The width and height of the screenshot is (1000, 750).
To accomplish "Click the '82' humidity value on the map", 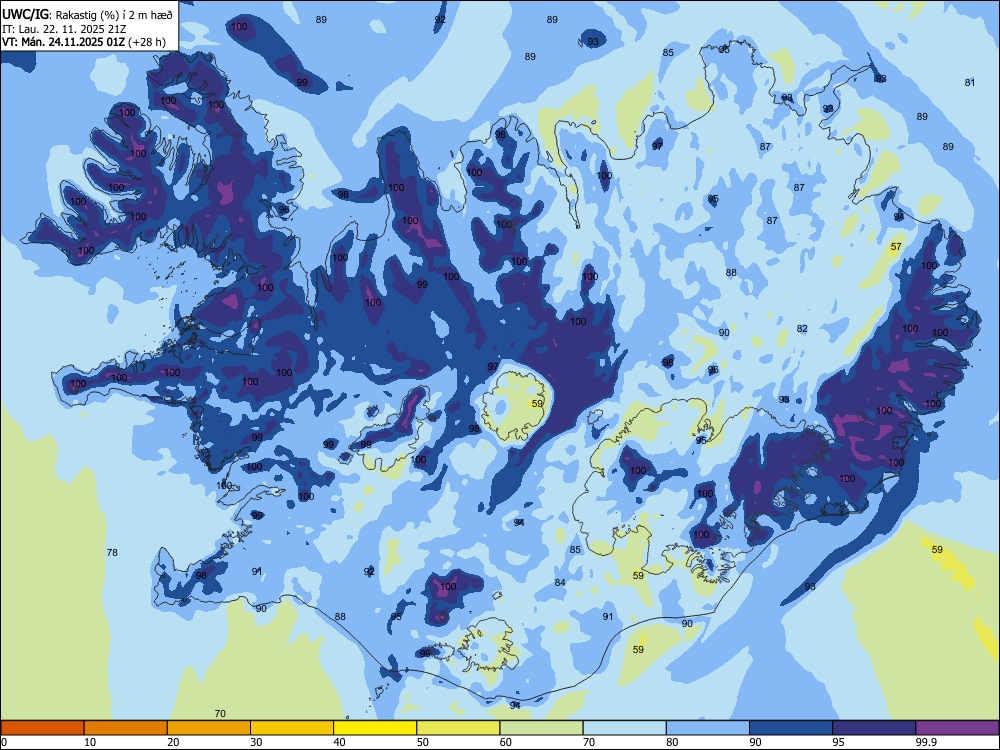I will point(802,328).
